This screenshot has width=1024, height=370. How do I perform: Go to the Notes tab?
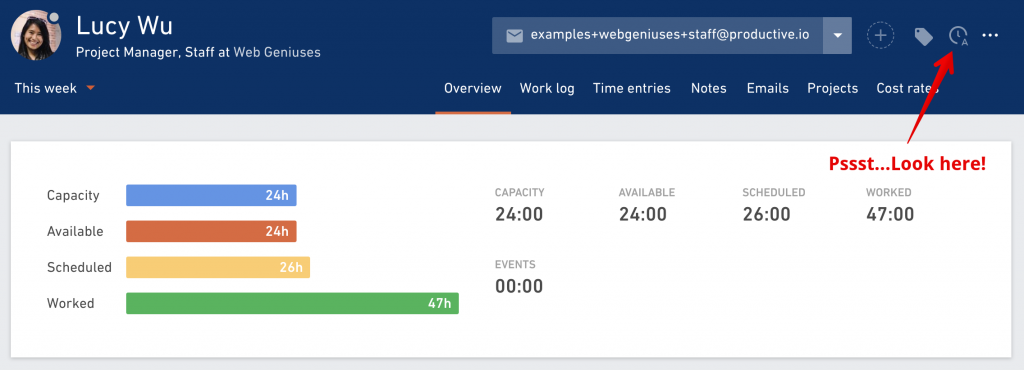coord(709,88)
